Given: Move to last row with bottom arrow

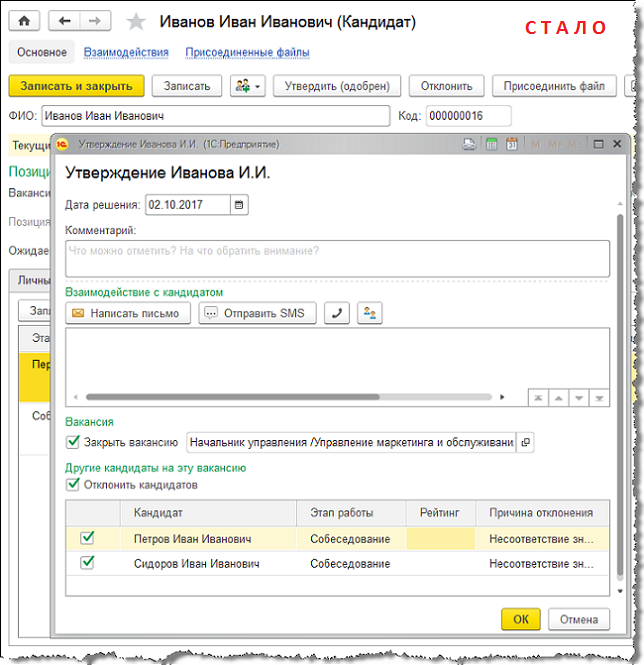Looking at the screenshot, I should pyautogui.click(x=599, y=398).
